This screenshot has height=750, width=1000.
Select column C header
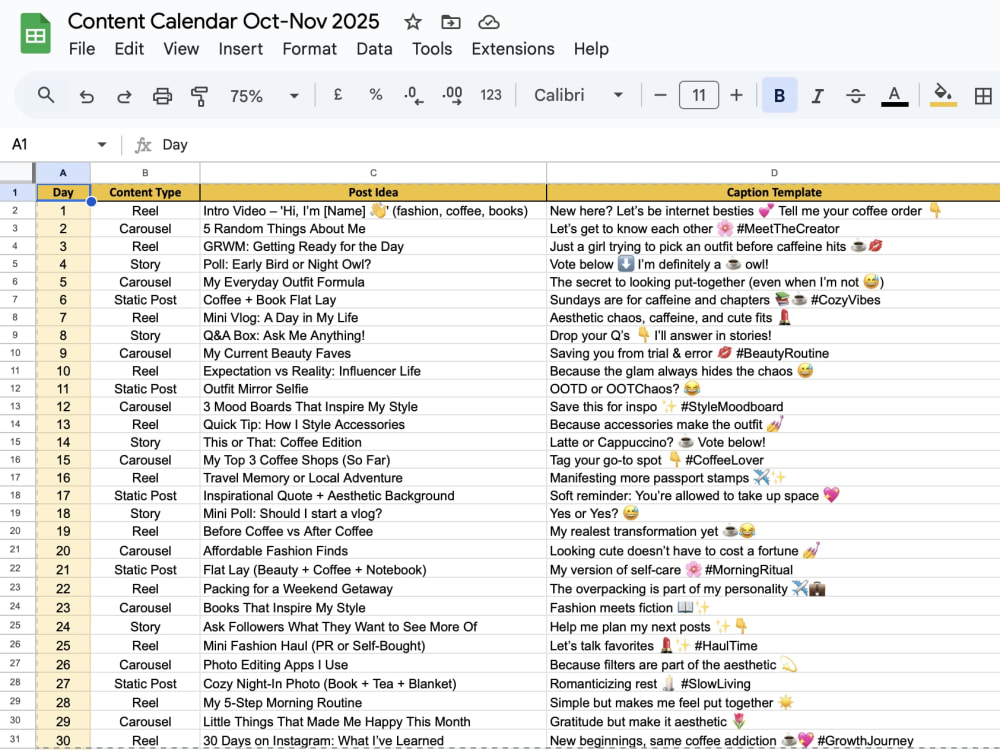373,173
